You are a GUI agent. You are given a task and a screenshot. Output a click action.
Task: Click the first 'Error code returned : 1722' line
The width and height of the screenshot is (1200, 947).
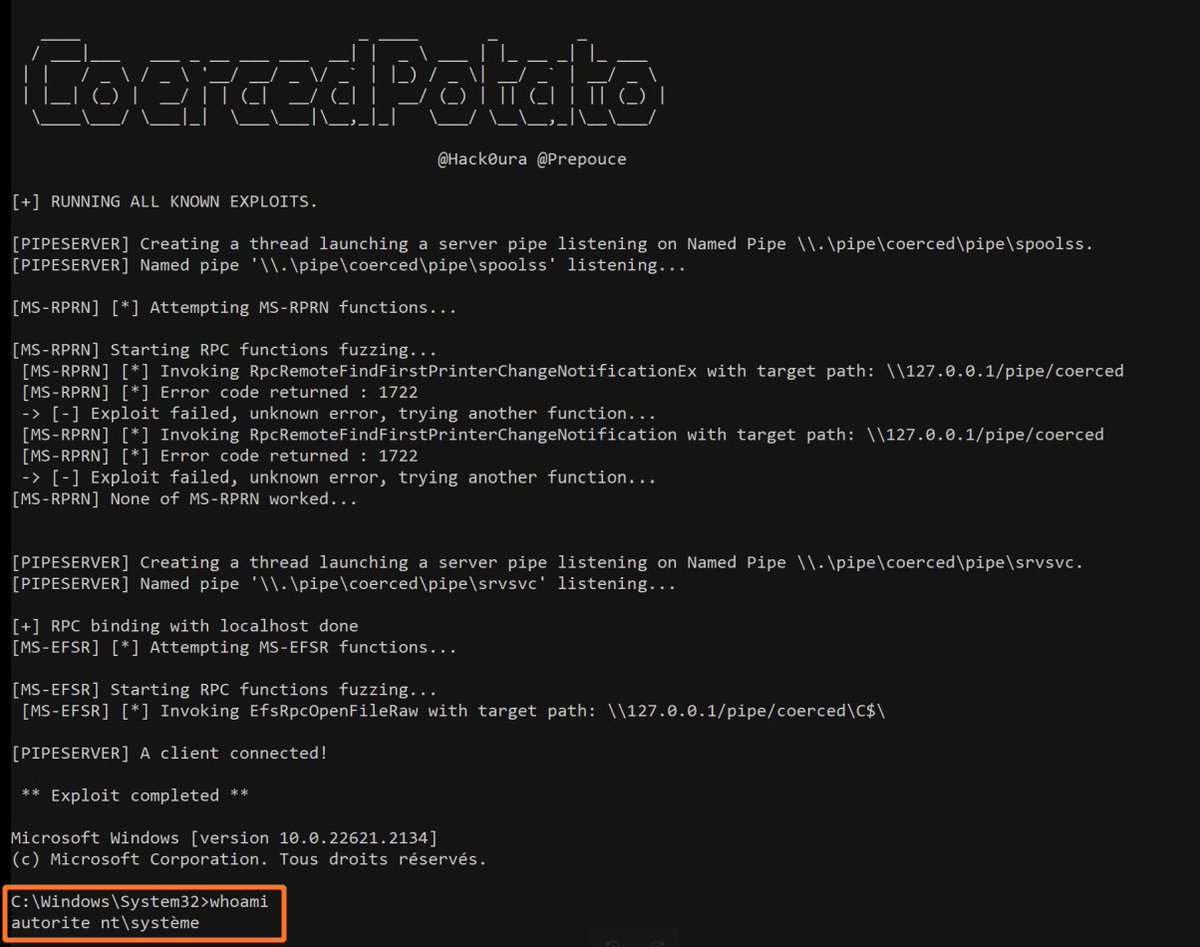[x=219, y=392]
